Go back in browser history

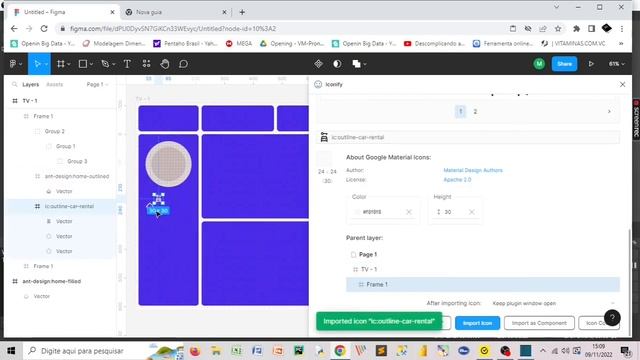[x=14, y=29]
